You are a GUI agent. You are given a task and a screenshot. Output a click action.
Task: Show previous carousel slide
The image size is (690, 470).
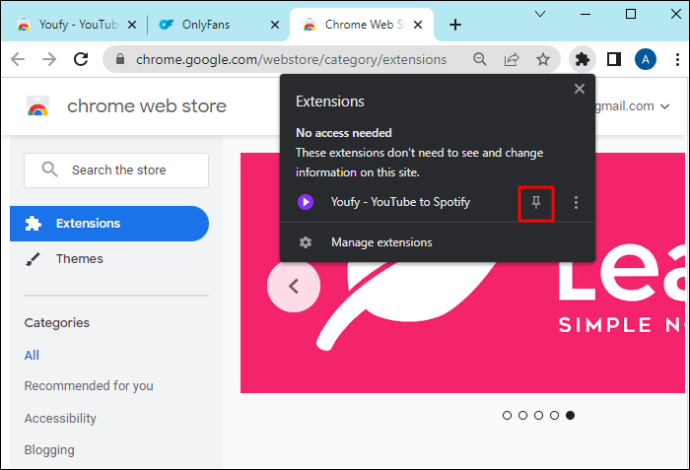(x=294, y=286)
